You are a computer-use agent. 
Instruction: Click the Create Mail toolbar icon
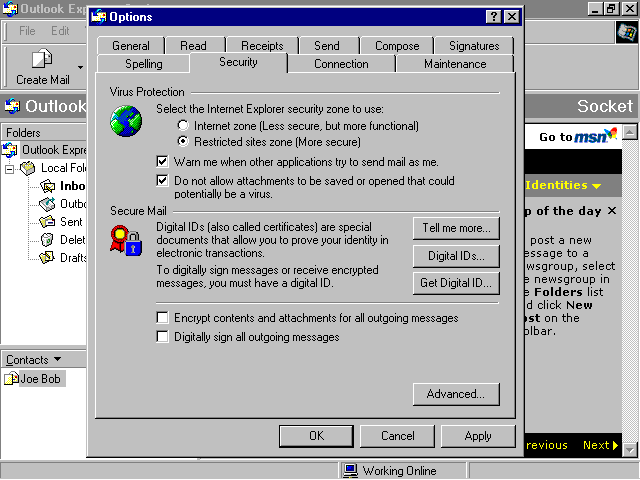coord(42,59)
